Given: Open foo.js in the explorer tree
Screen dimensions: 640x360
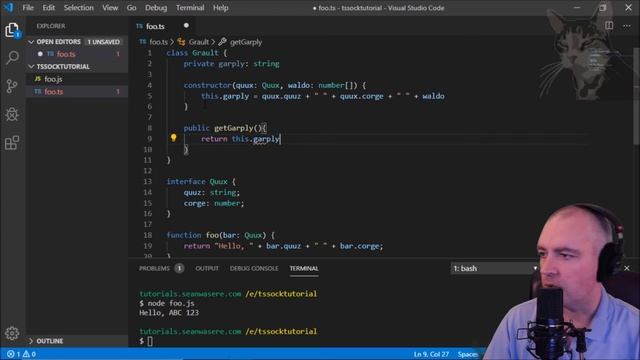Looking at the screenshot, I should 78,79.
